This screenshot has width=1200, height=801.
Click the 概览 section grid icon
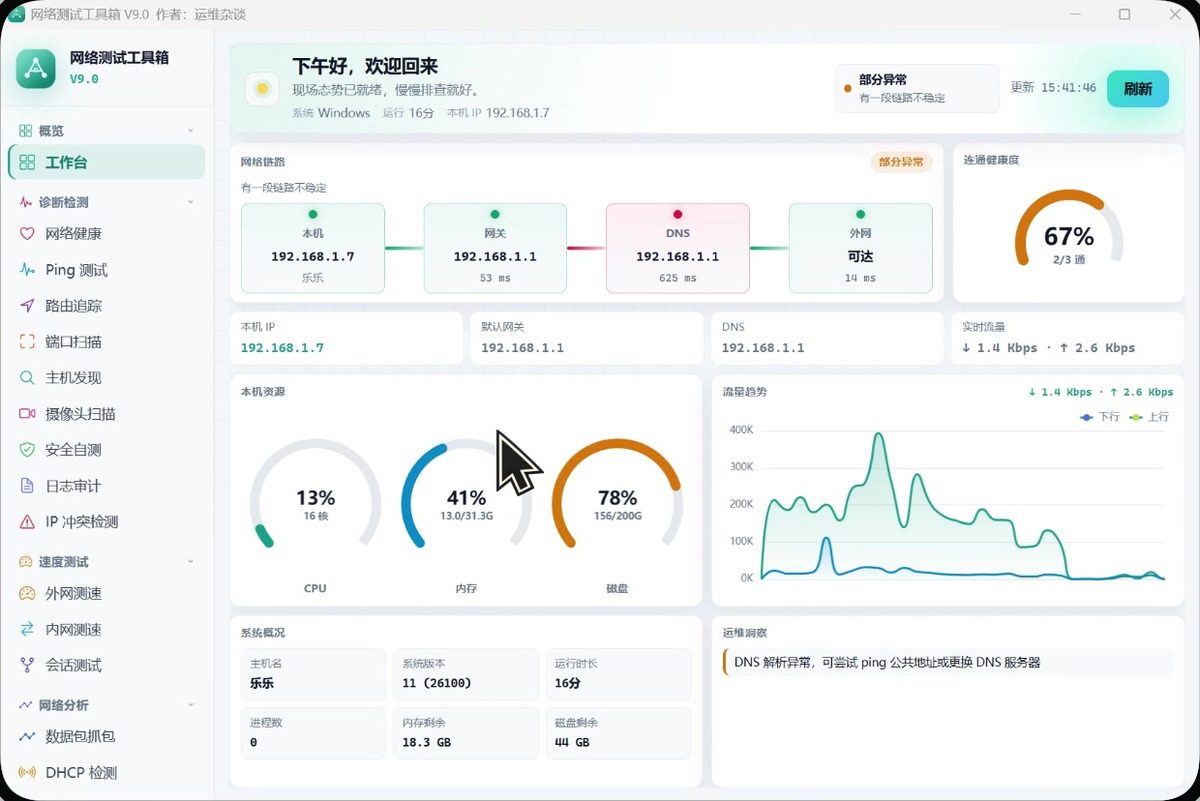click(26, 131)
